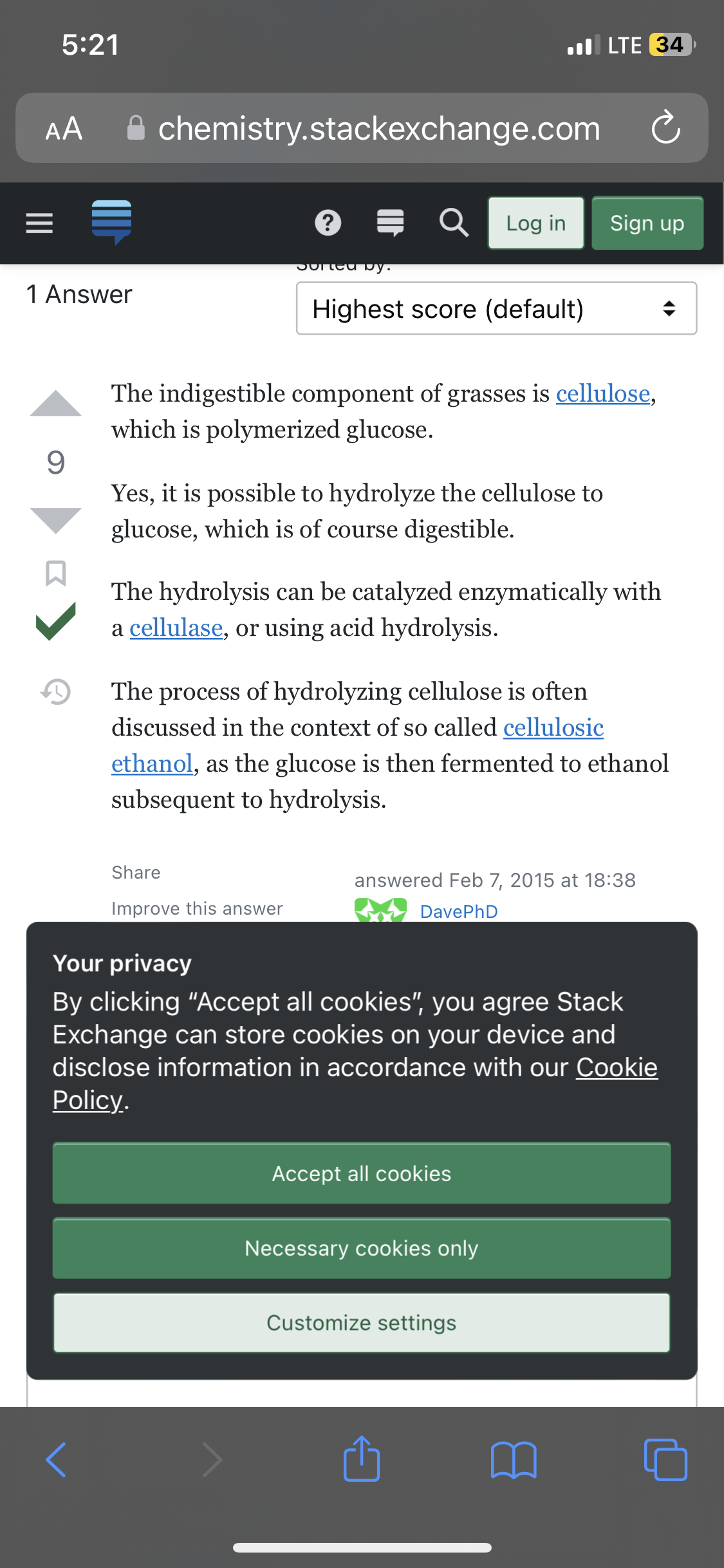Follow the cellulase link
The image size is (724, 1568).
point(176,628)
